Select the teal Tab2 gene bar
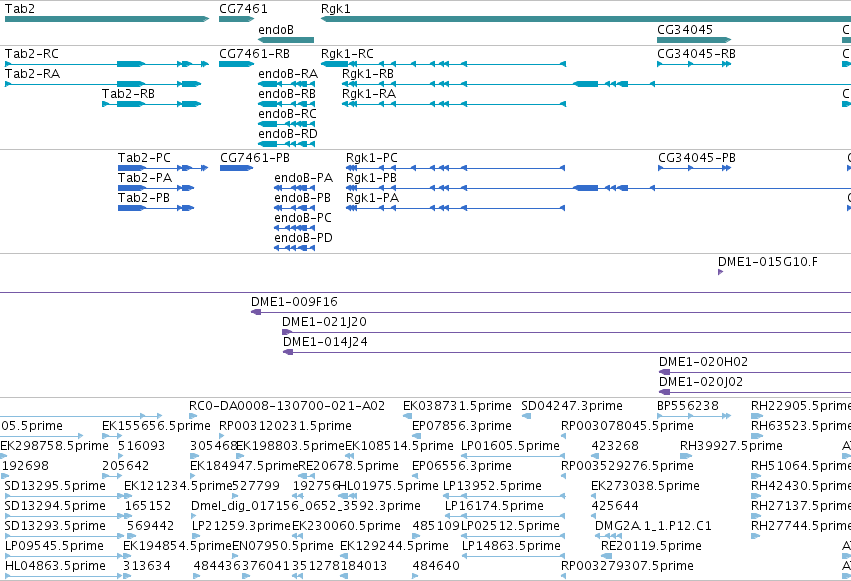851x581 pixels. pos(107,19)
